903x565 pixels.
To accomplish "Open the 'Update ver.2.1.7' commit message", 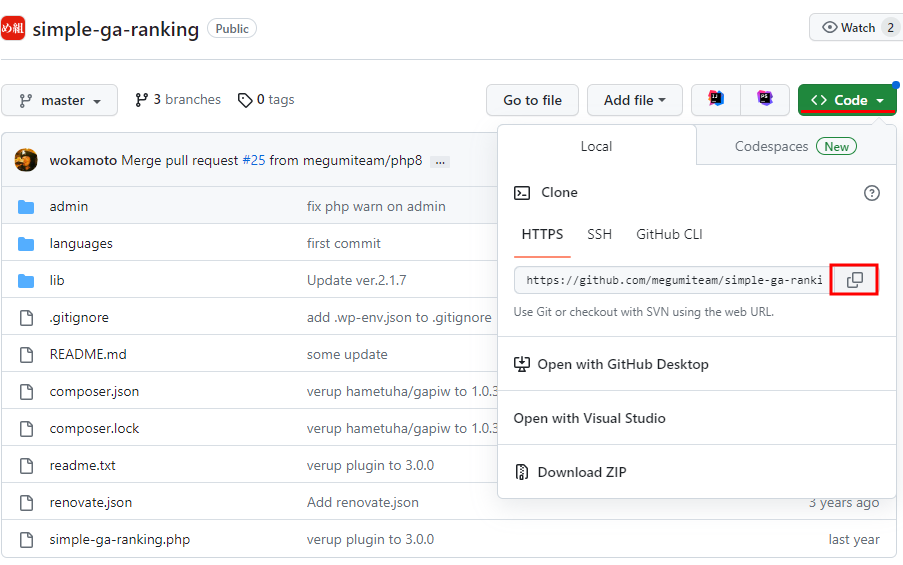I will click(356, 280).
